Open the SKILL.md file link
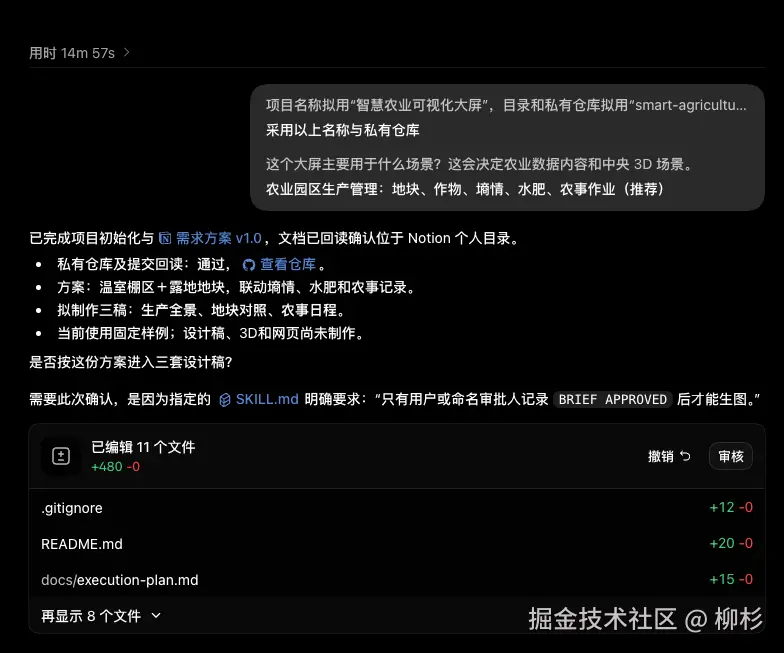This screenshot has height=653, width=784. pos(267,399)
